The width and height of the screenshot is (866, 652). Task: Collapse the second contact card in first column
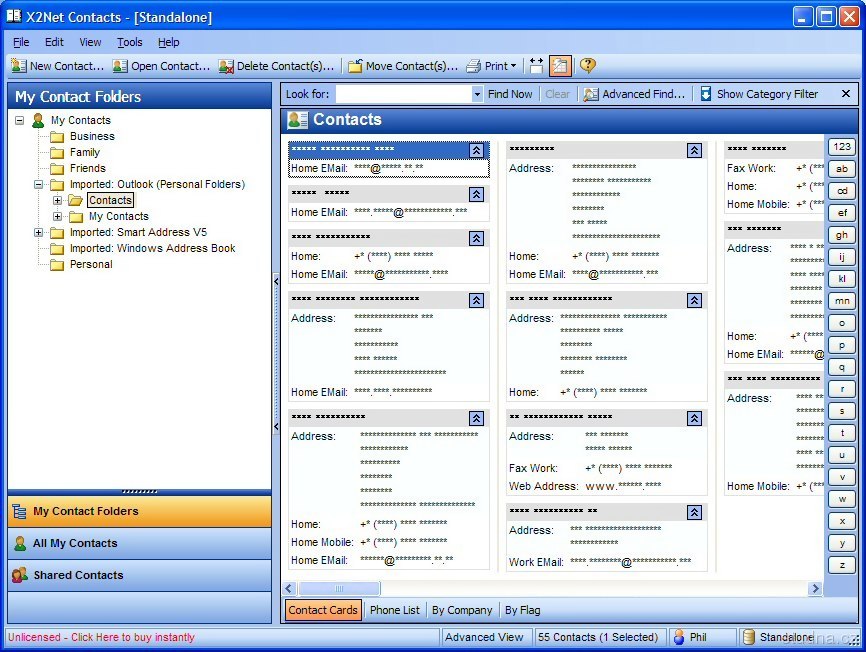click(477, 194)
